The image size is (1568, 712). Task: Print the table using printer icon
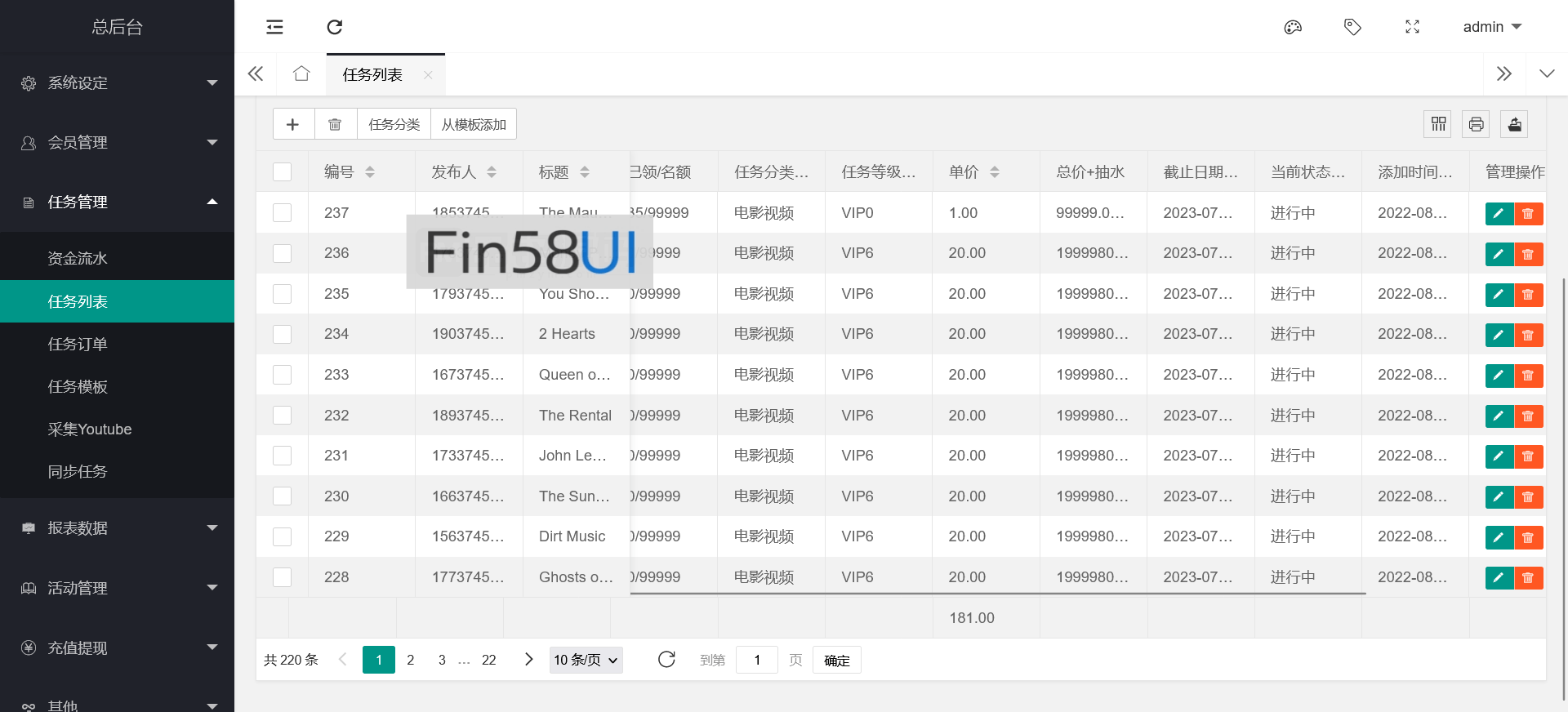click(1476, 124)
